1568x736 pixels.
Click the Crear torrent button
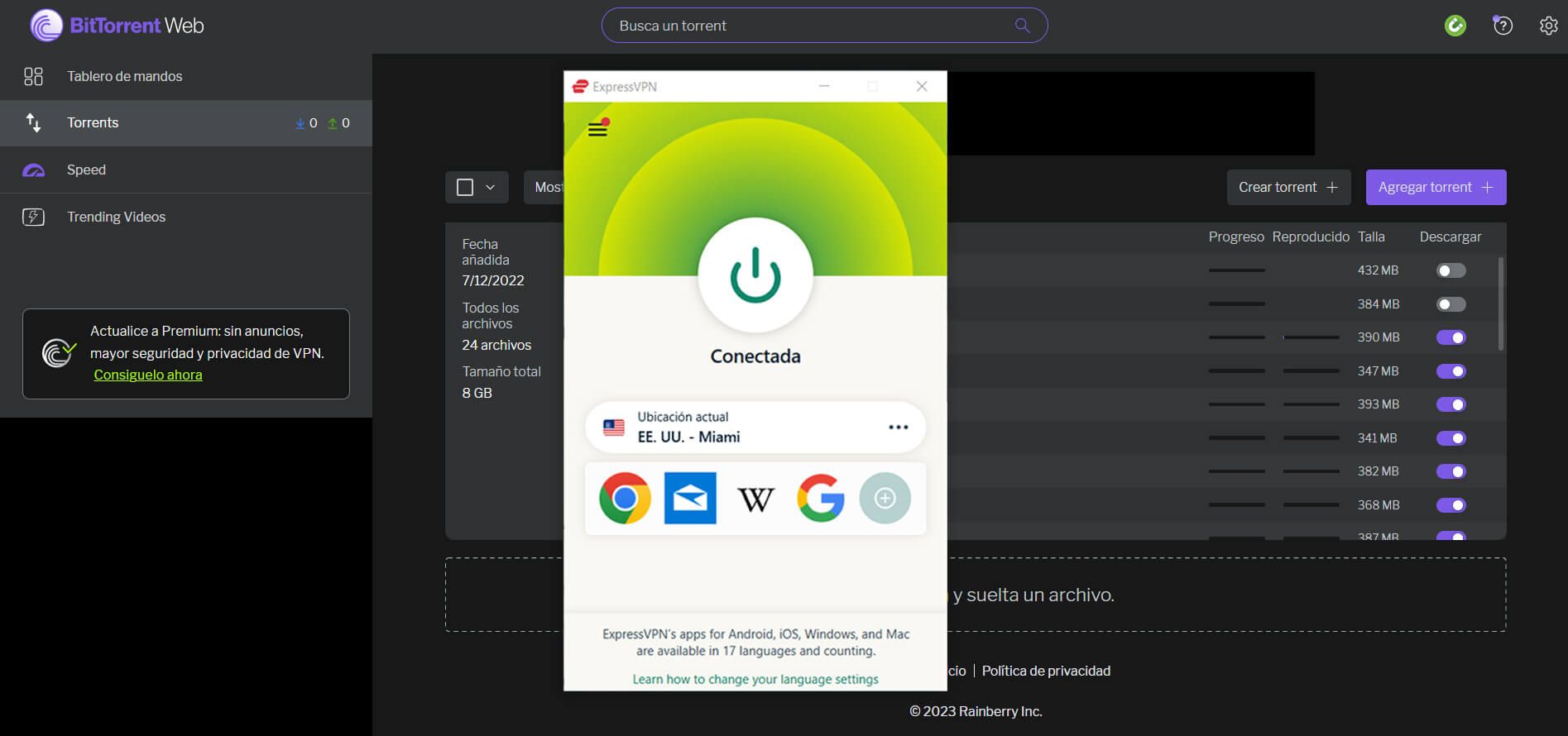click(1288, 187)
